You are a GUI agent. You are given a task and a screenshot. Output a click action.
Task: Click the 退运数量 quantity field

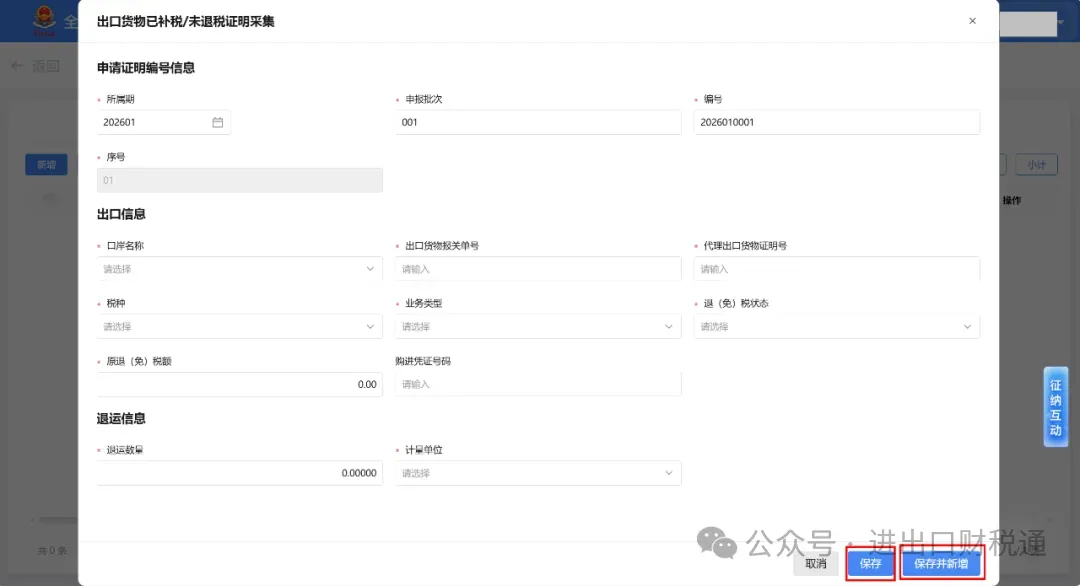(x=240, y=473)
